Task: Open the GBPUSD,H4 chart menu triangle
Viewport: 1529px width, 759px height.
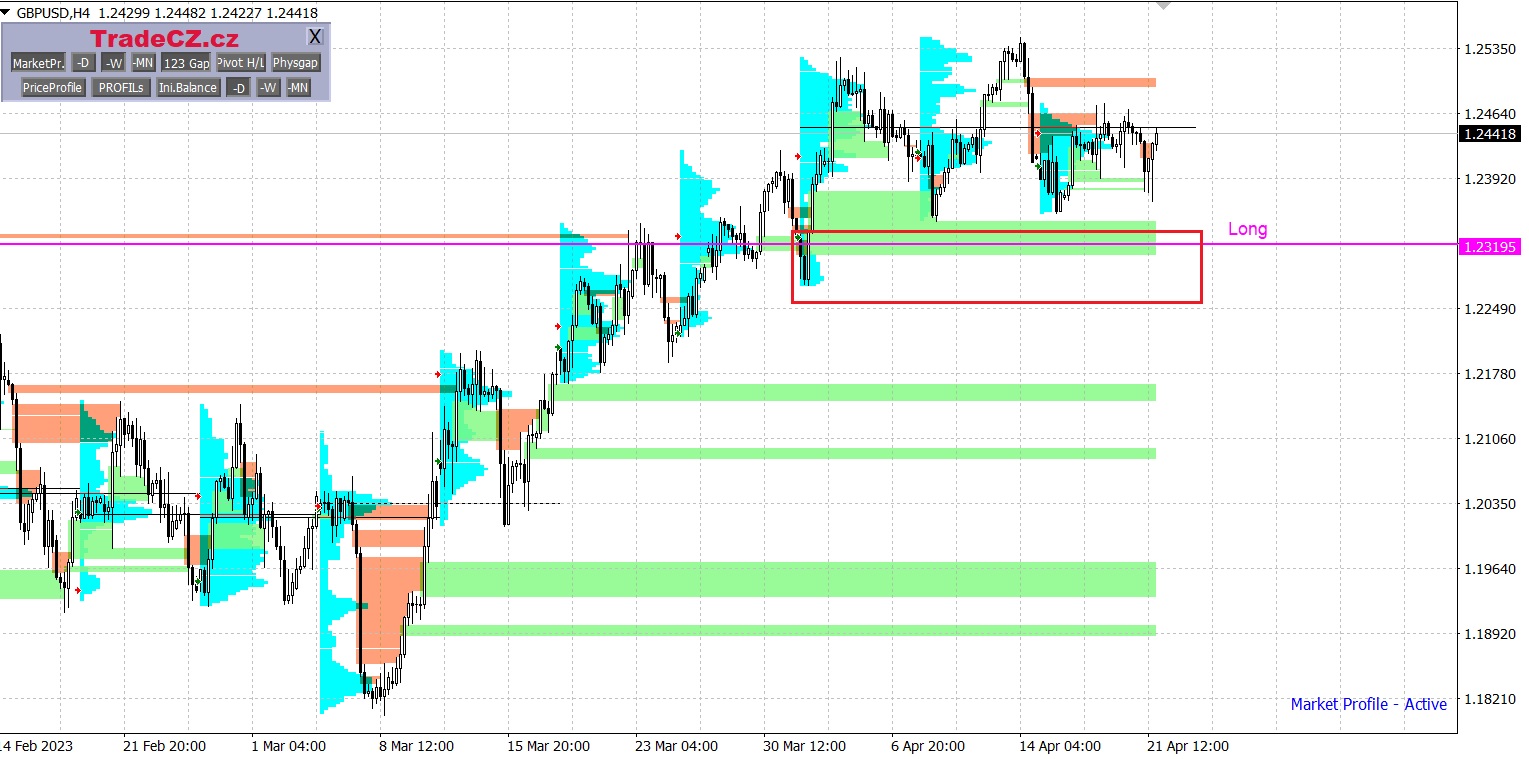Action: (6, 11)
